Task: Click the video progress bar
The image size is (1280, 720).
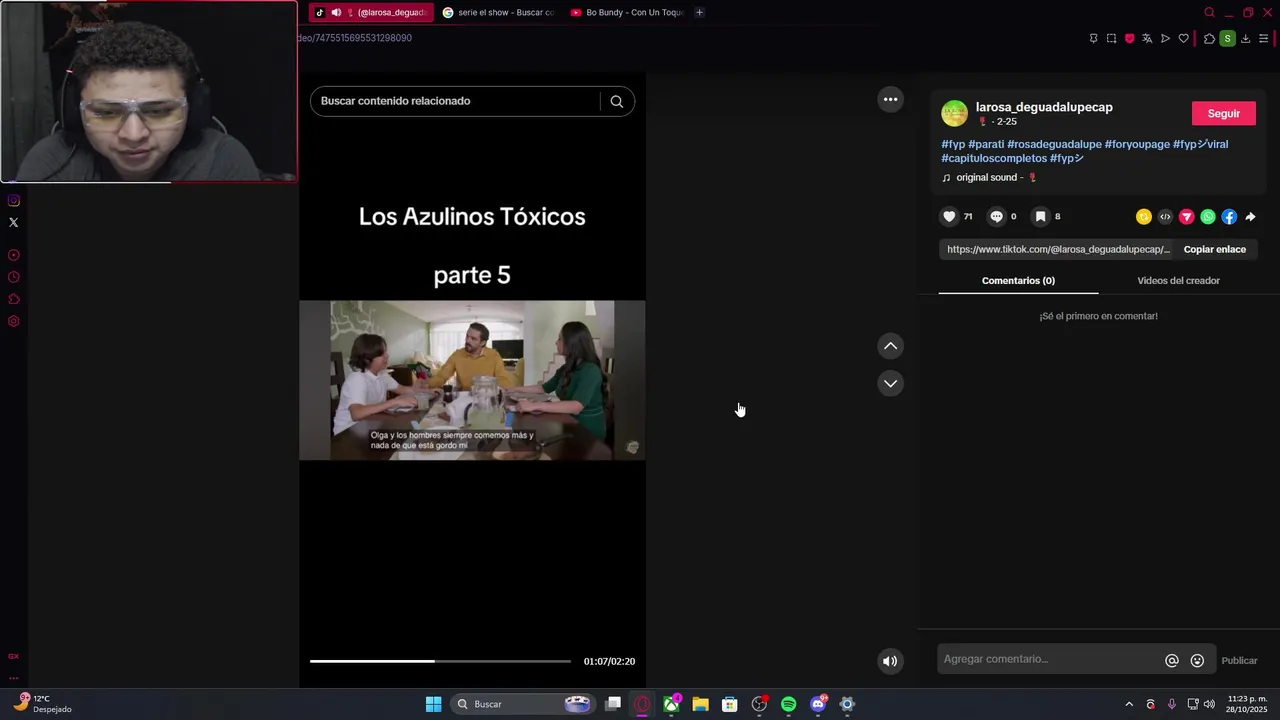Action: [x=440, y=661]
